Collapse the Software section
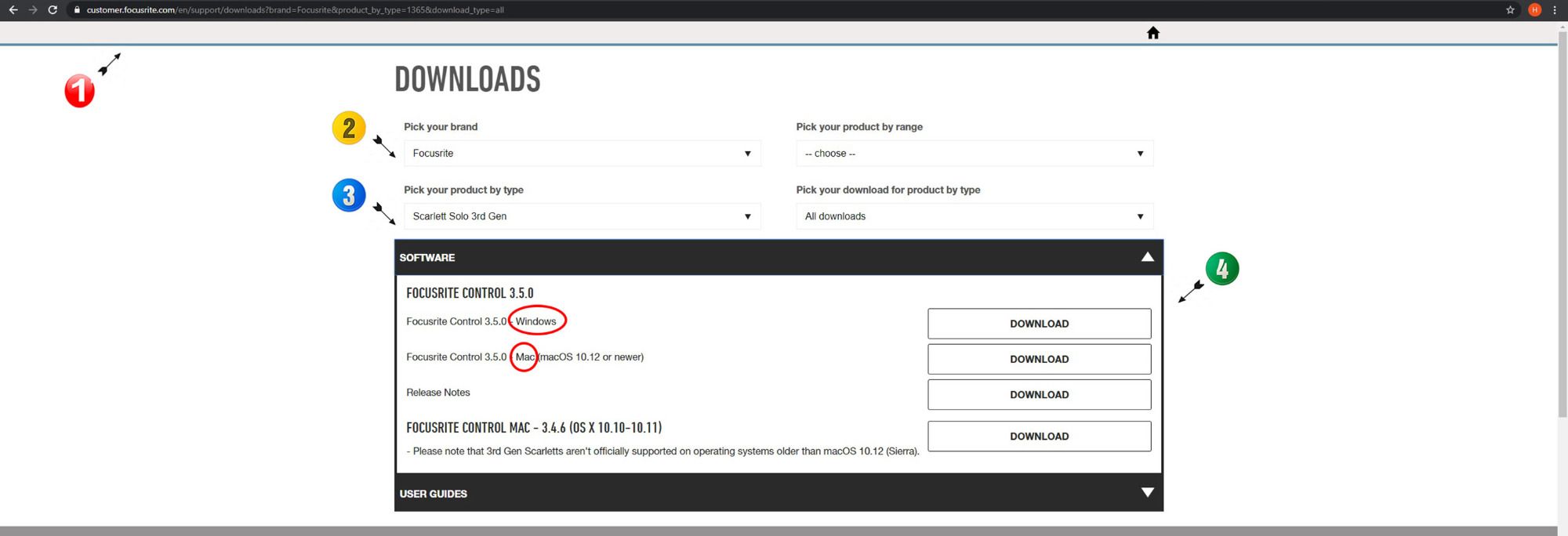 coord(1147,257)
